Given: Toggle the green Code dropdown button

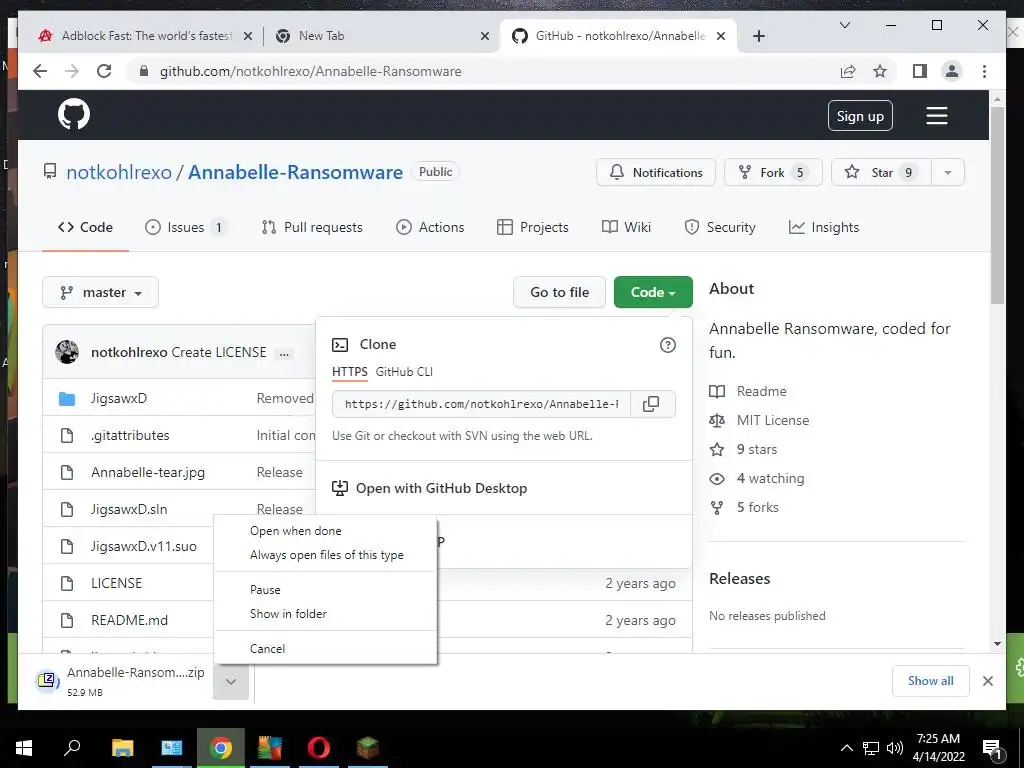Looking at the screenshot, I should pyautogui.click(x=653, y=293).
